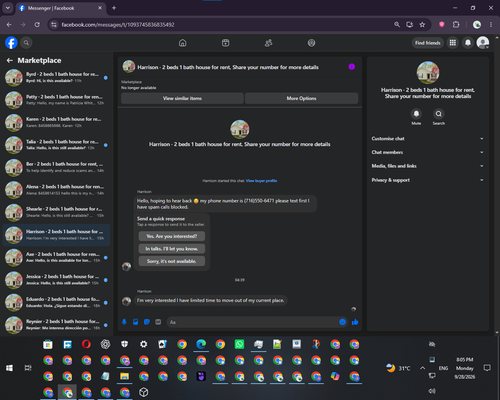Open the Reels video icon in top nav
500x400 pixels.
pos(226,43)
